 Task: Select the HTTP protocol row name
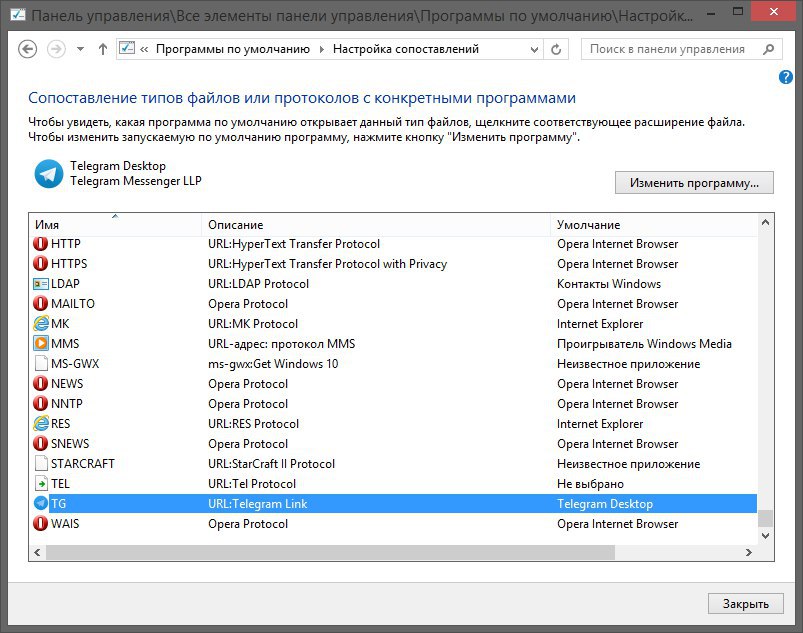coord(66,244)
